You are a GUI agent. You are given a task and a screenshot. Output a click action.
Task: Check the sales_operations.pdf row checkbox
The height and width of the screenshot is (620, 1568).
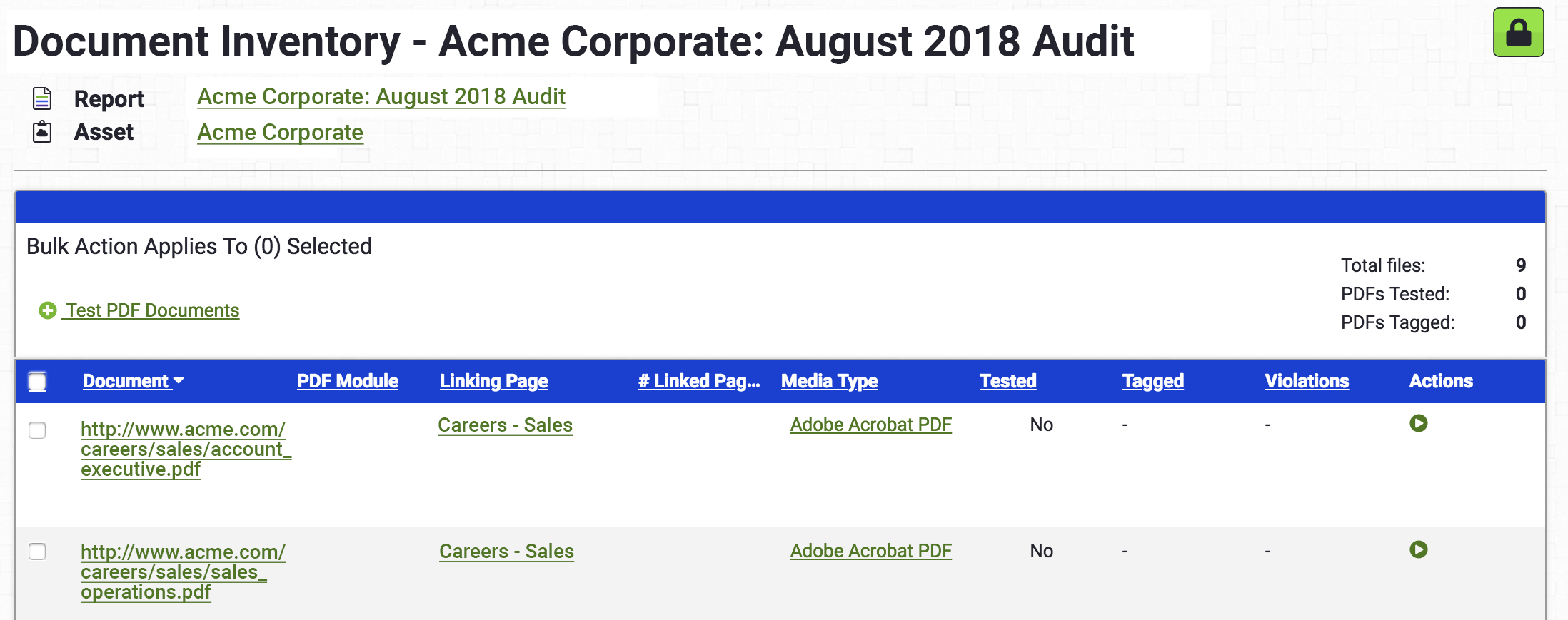tap(37, 552)
